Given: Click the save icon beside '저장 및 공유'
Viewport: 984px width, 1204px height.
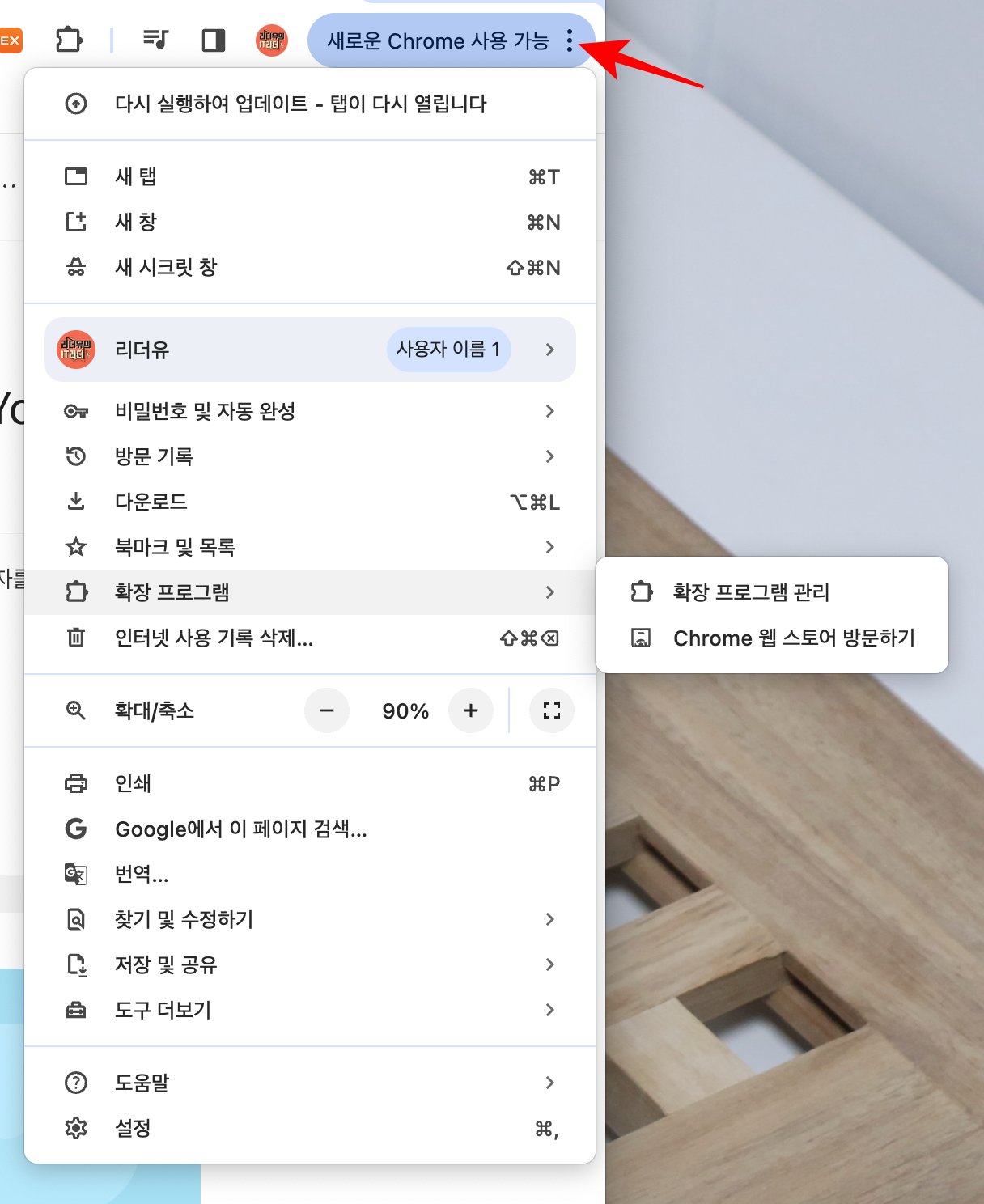Looking at the screenshot, I should 76,964.
